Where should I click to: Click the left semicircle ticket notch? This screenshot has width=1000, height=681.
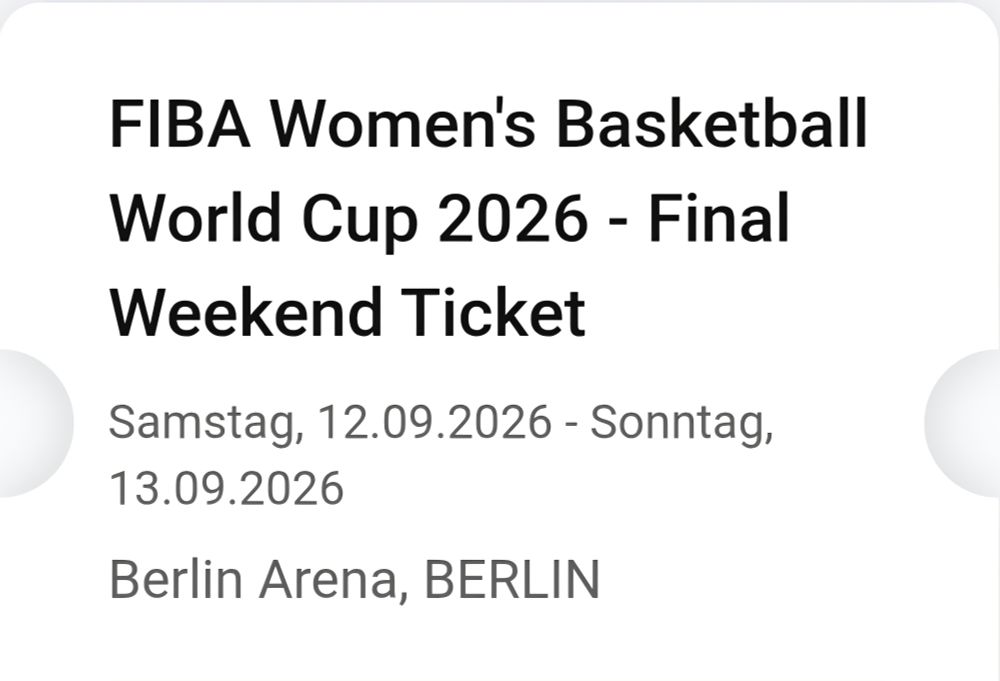[x=35, y=423]
